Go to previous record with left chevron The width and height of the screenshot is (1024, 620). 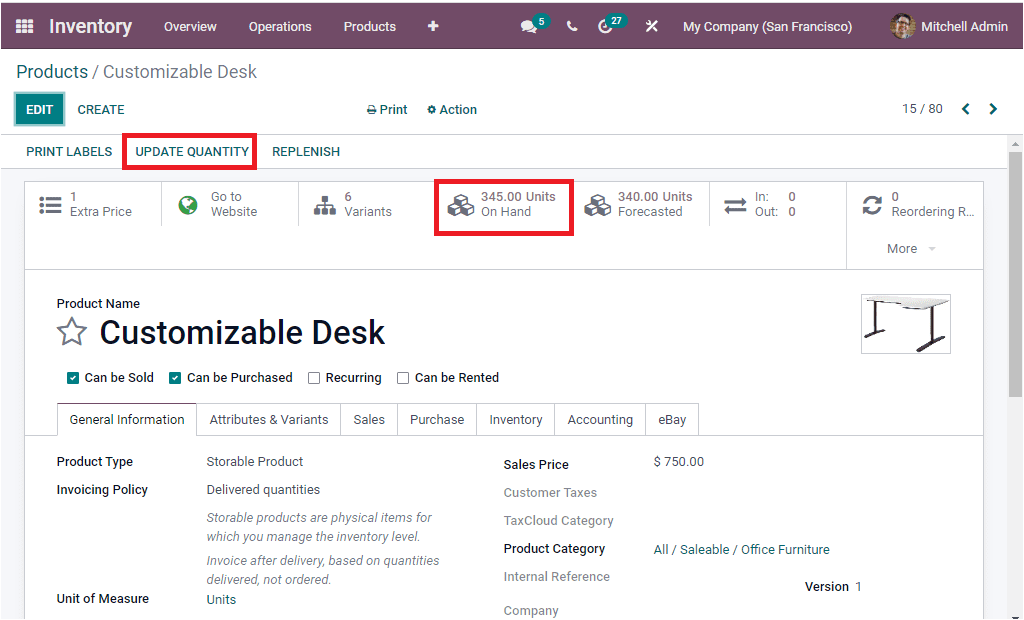(x=965, y=108)
